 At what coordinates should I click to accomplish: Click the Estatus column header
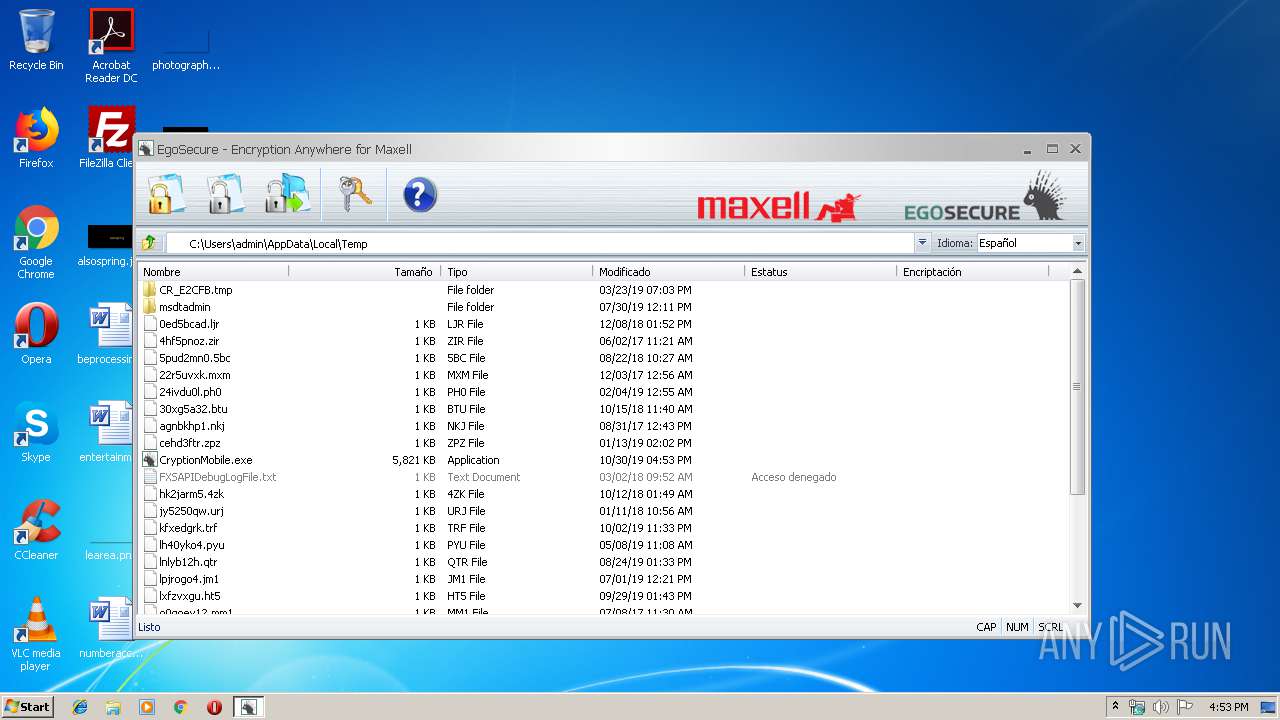821,272
